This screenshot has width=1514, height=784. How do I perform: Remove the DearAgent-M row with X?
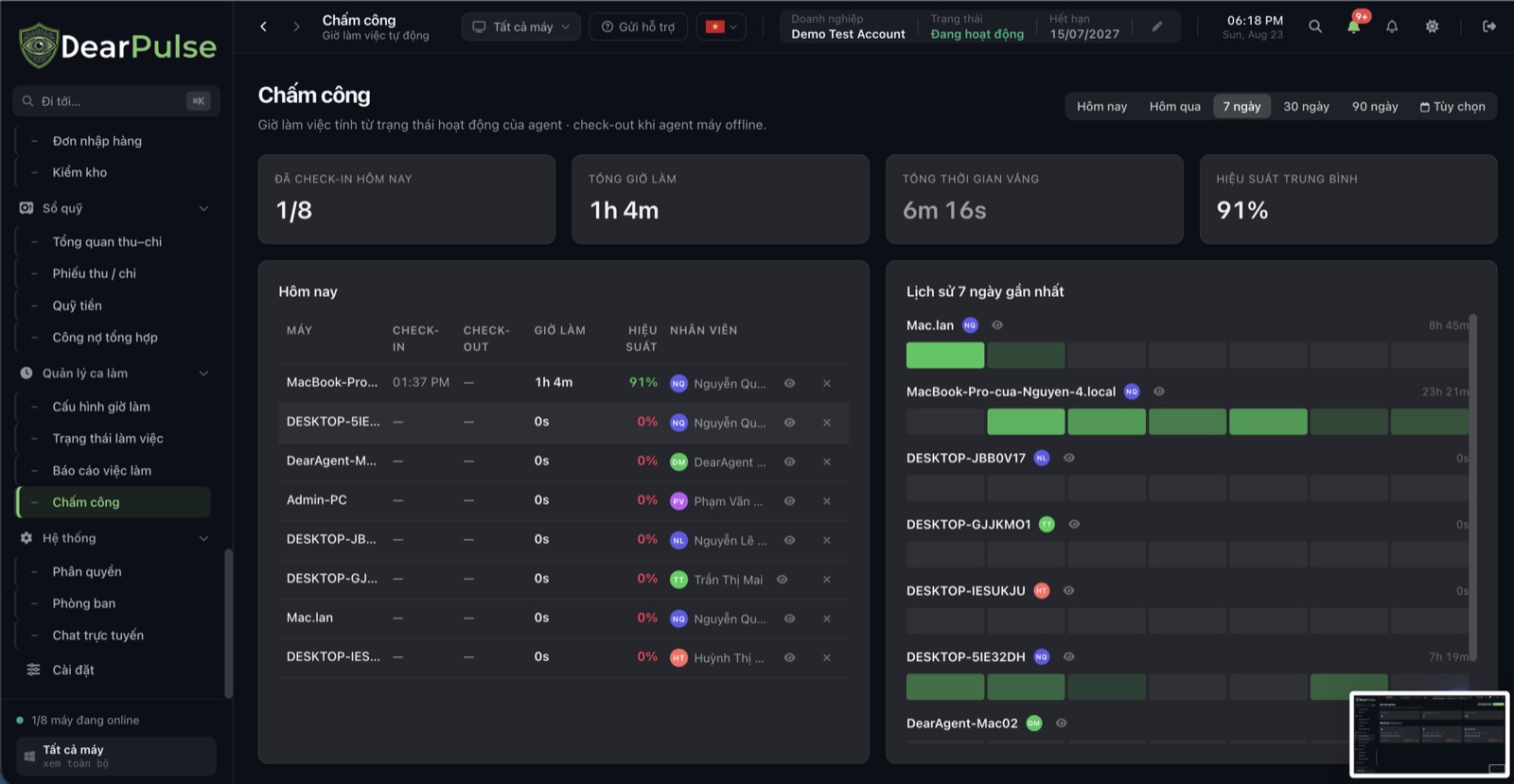click(827, 462)
